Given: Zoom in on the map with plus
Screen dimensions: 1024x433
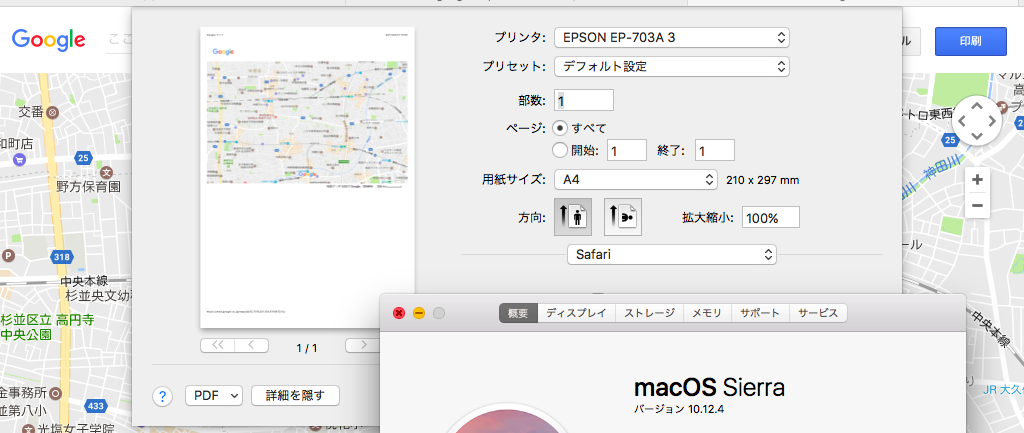Looking at the screenshot, I should pos(977,180).
